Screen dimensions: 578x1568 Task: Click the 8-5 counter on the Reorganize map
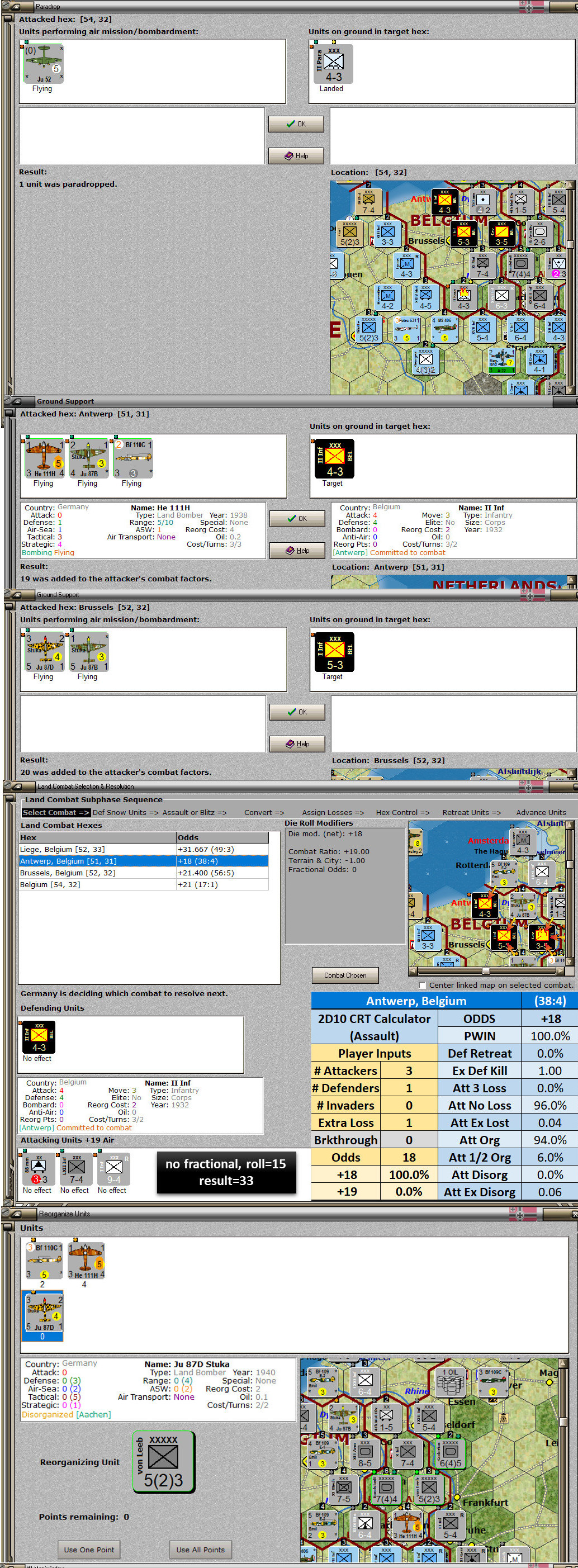pyautogui.click(x=364, y=1453)
